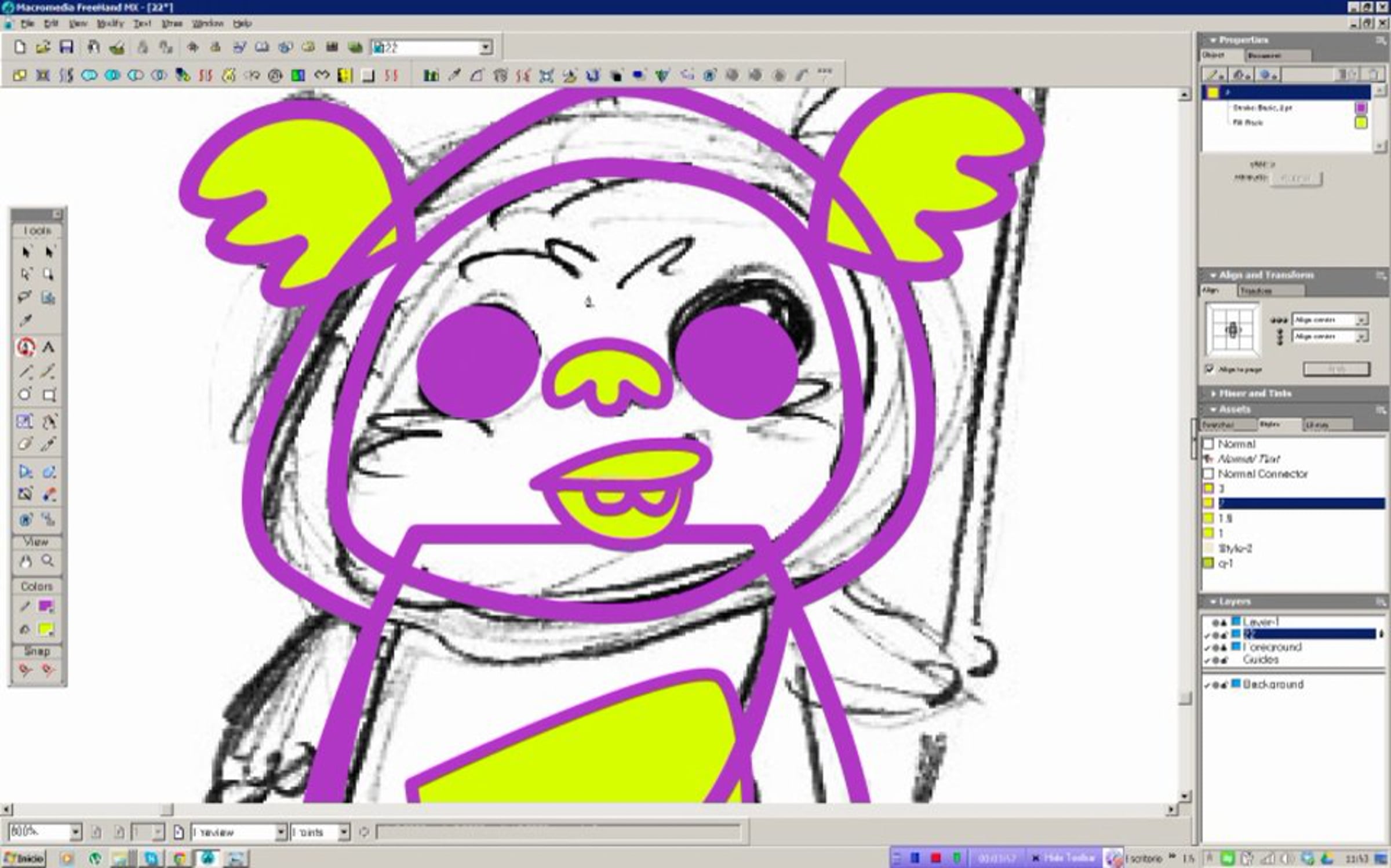
Task: Toggle visibility checkmark of Background layer
Action: pos(1207,685)
